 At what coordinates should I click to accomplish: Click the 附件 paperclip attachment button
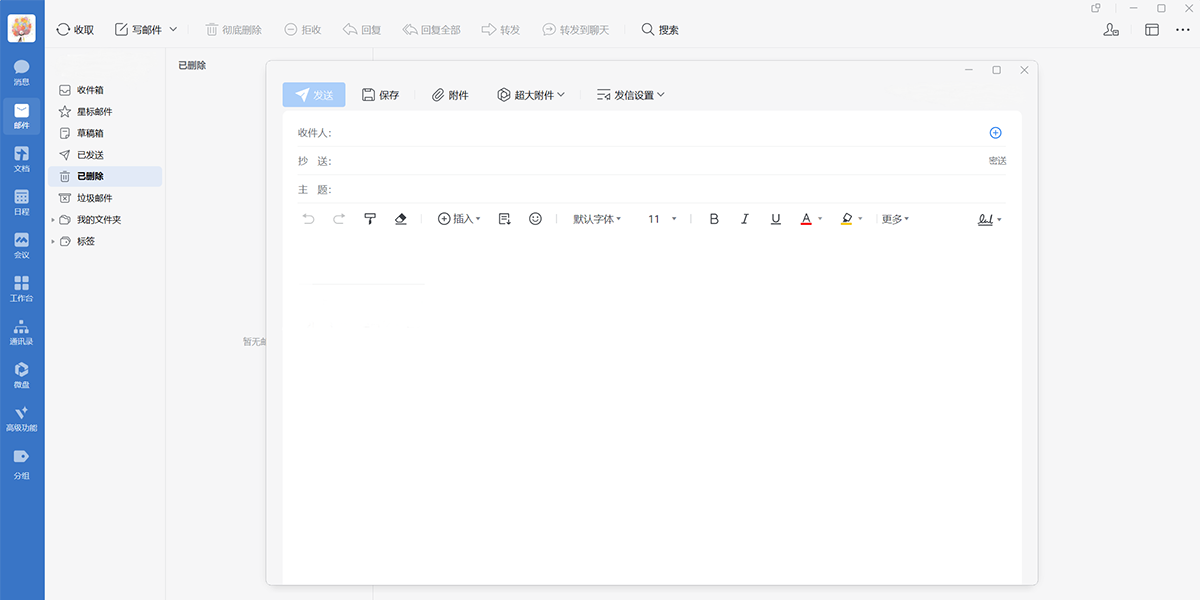click(x=450, y=95)
